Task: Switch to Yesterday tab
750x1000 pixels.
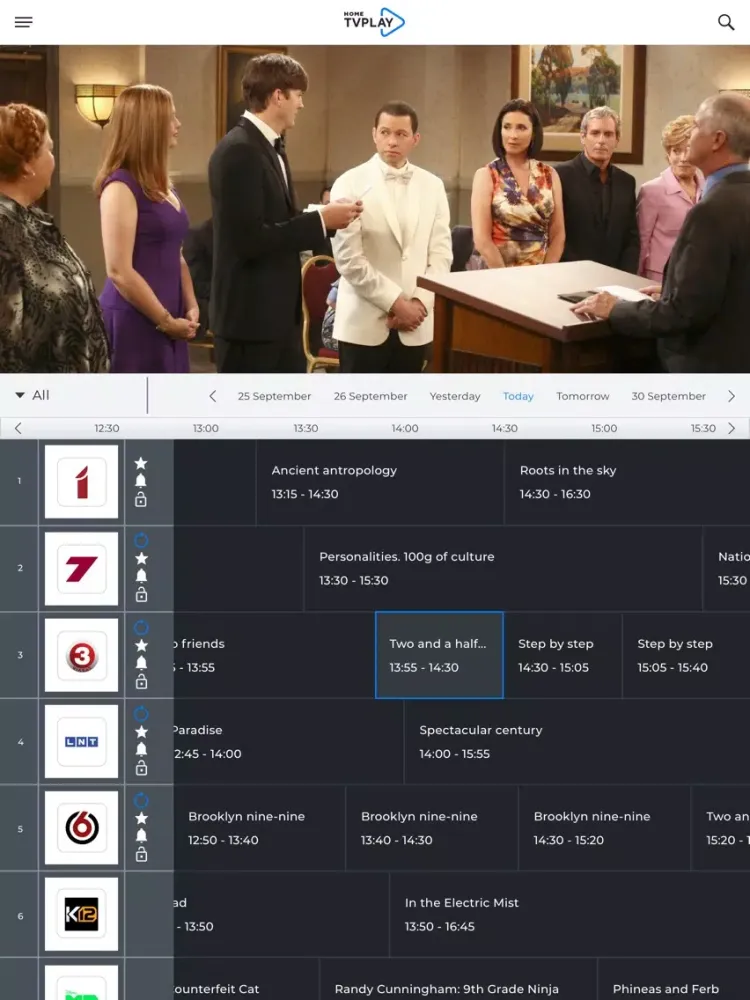Action: (455, 396)
